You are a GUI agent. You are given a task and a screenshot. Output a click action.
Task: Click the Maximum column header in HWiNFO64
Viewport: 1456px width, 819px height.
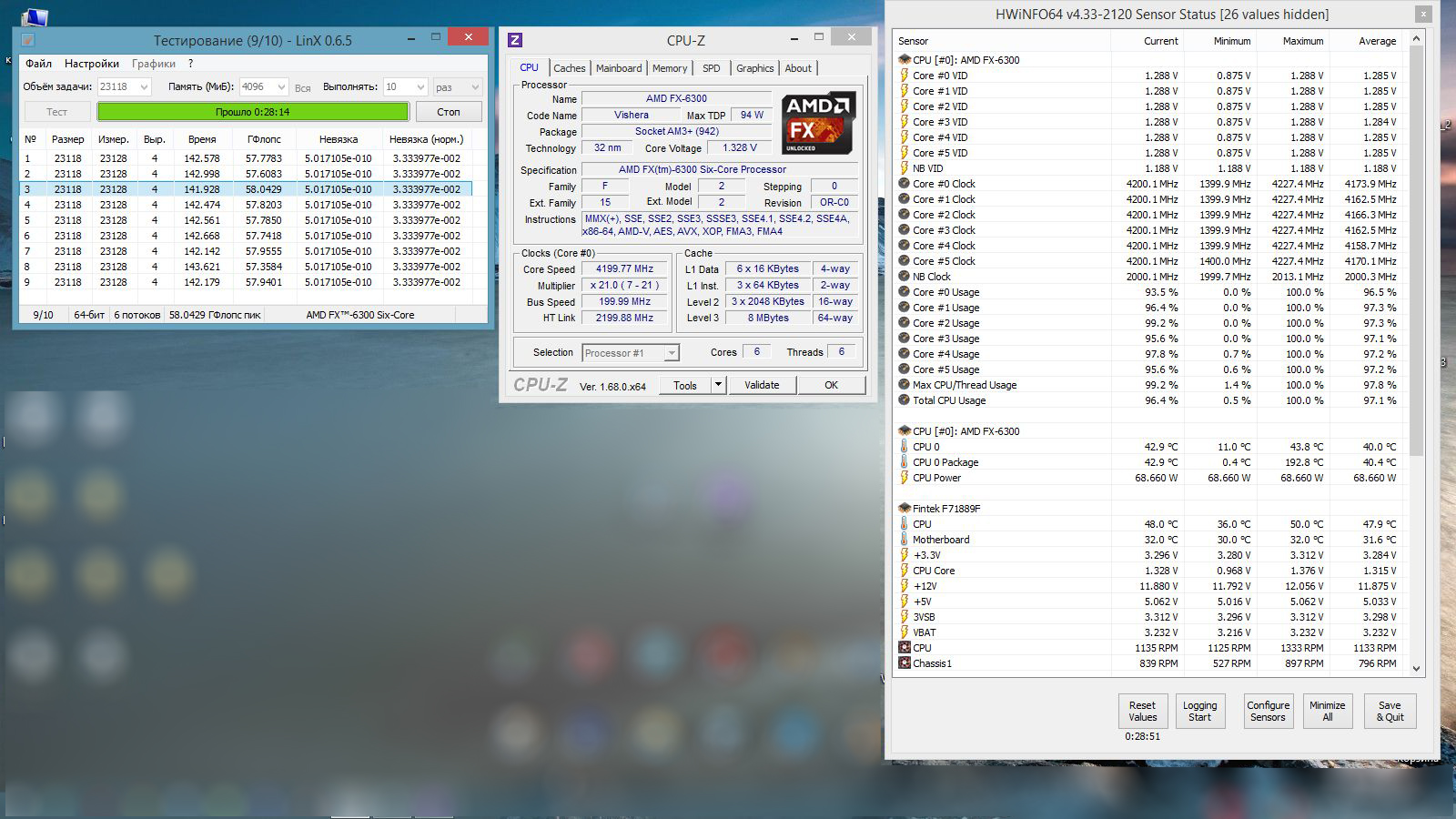click(x=1302, y=41)
